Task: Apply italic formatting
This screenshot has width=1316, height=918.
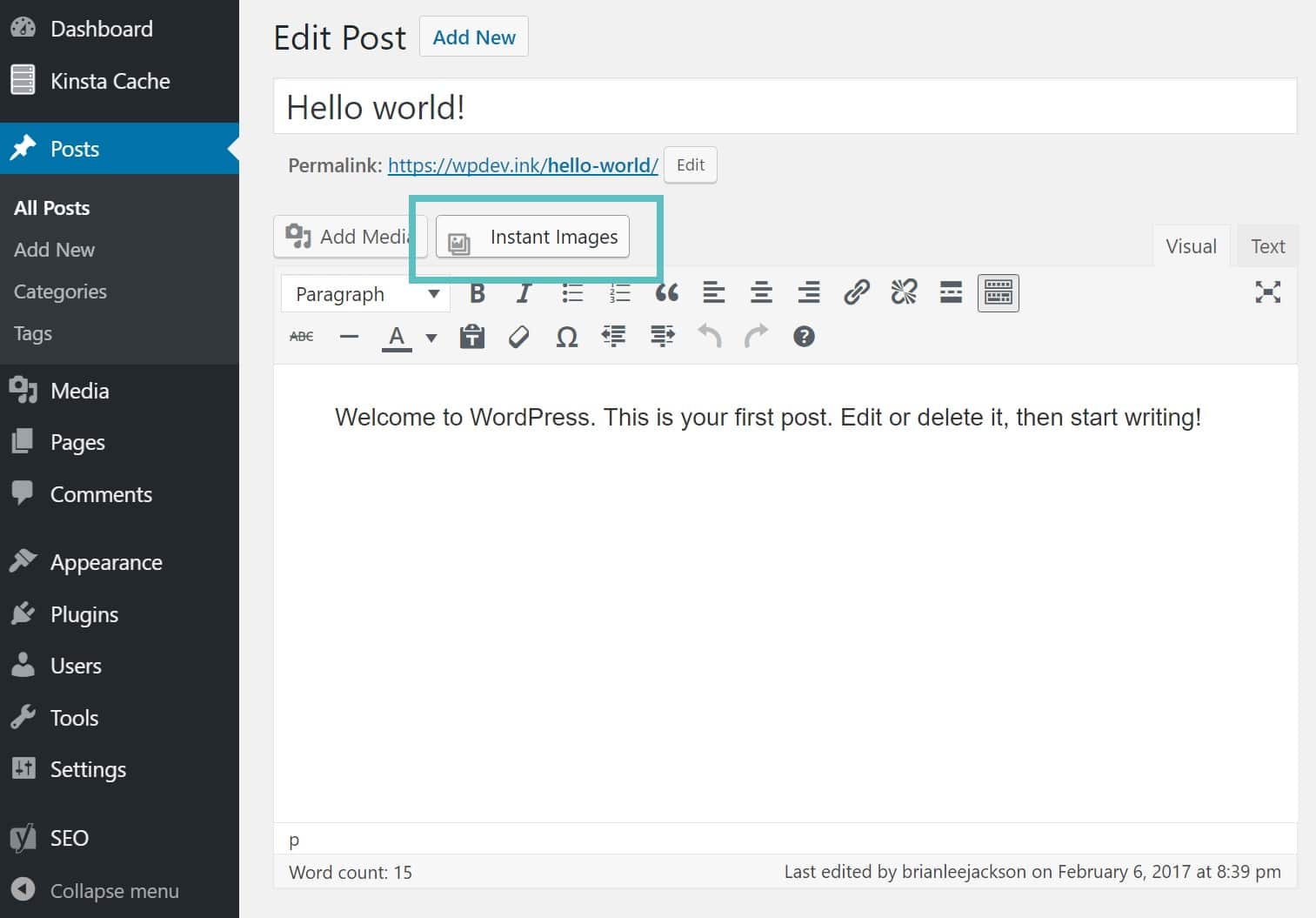Action: [x=523, y=292]
